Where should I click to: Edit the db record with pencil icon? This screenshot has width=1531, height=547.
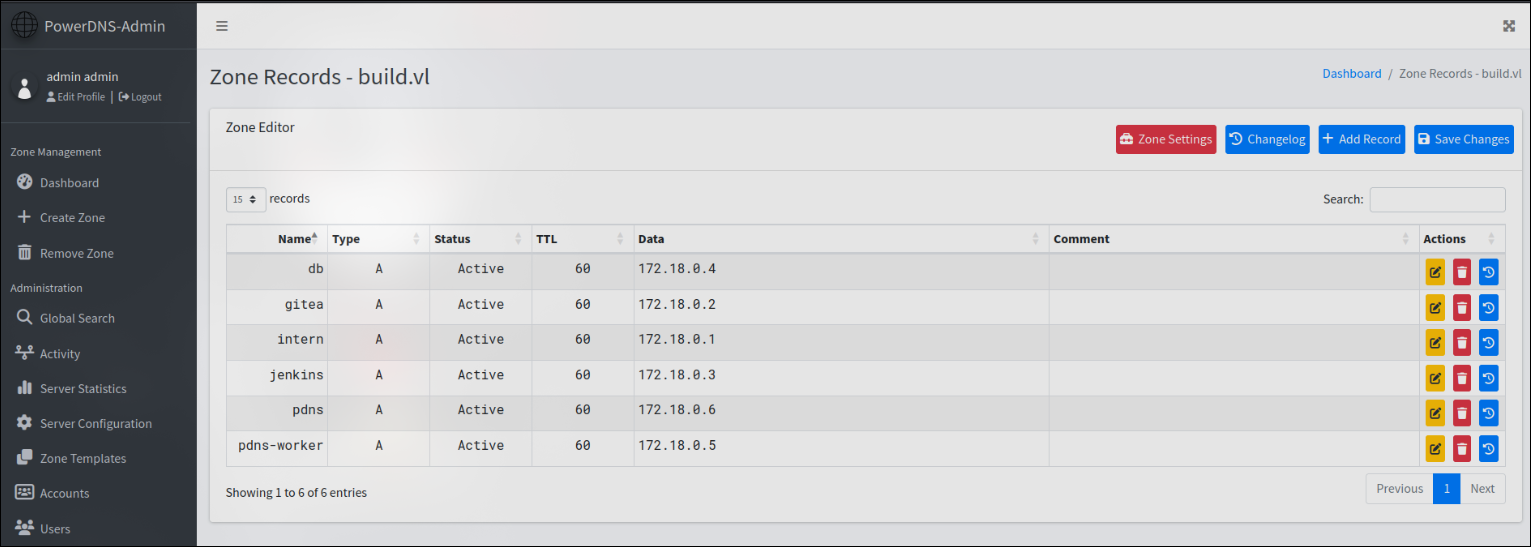[x=1435, y=272]
